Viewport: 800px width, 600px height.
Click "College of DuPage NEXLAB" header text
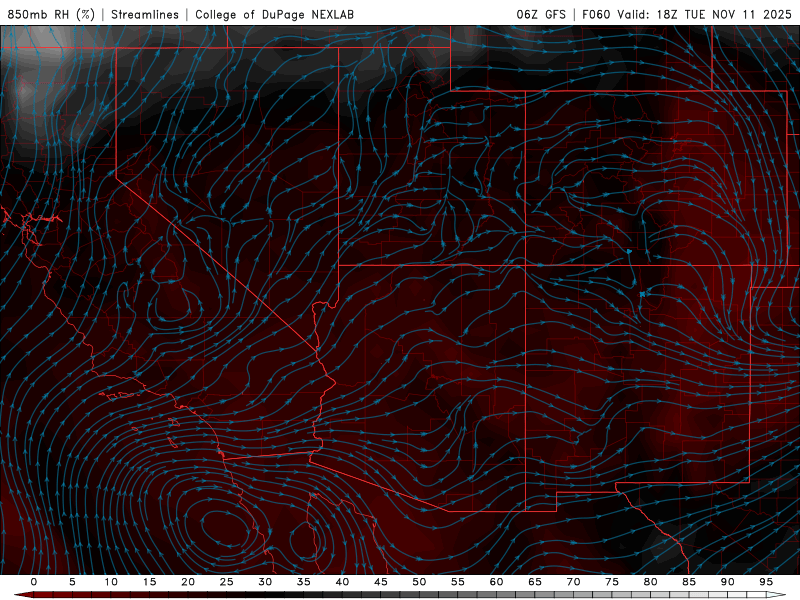coord(274,14)
